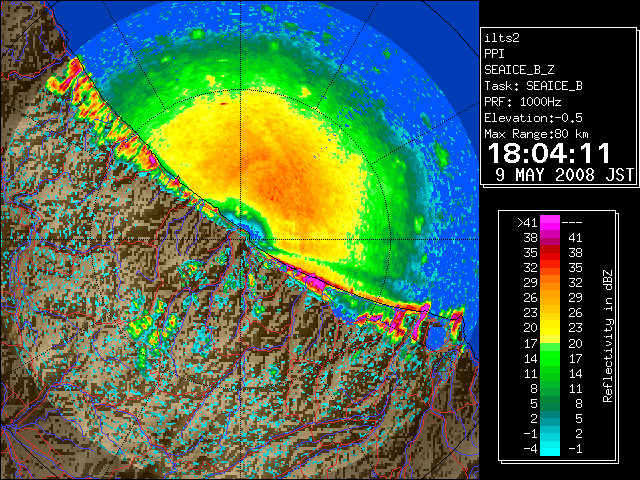640x480 pixels.
Task: Select the date "9 MAY 2008 JST"
Action: (x=565, y=175)
